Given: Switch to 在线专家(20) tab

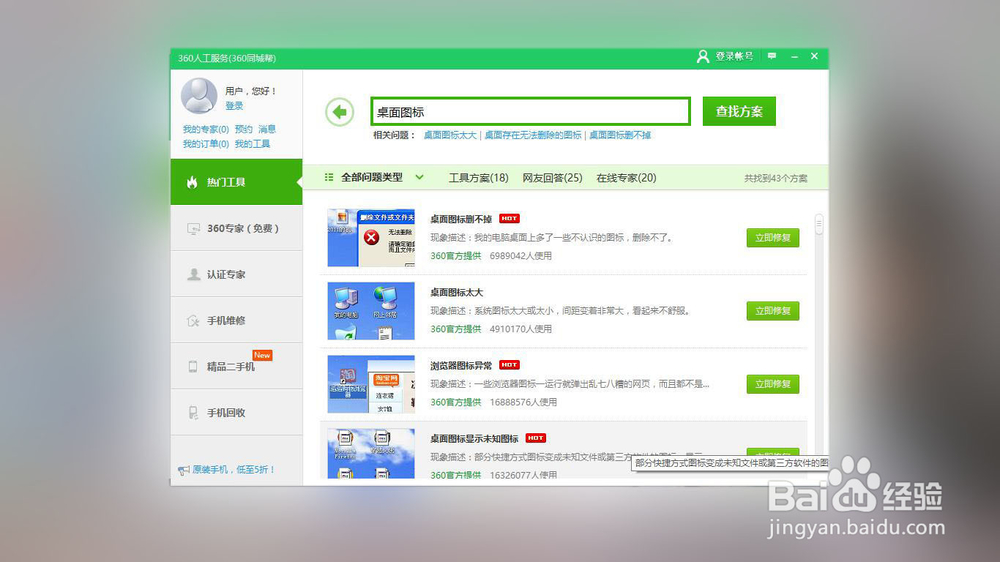Looking at the screenshot, I should click(626, 178).
